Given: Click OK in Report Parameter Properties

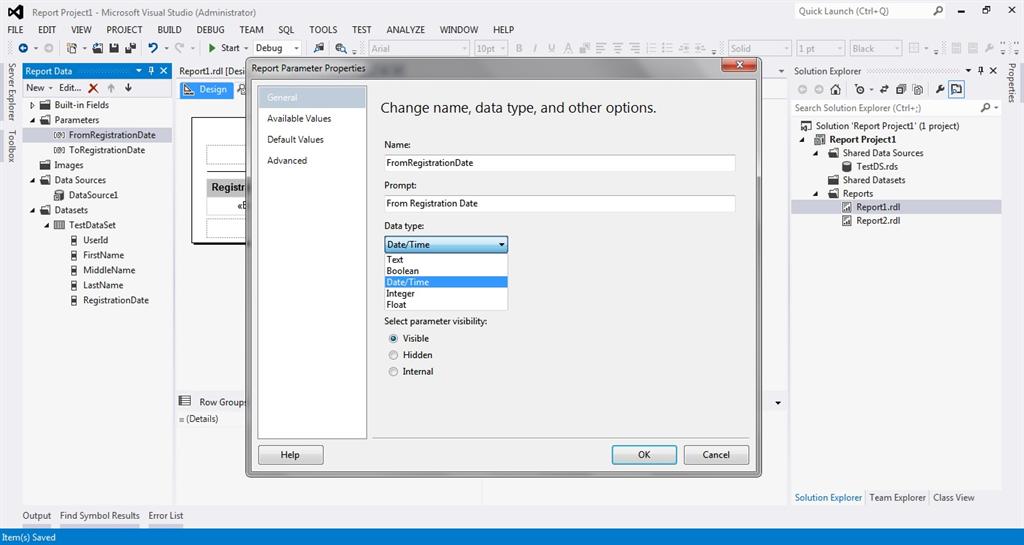Looking at the screenshot, I should (x=644, y=455).
